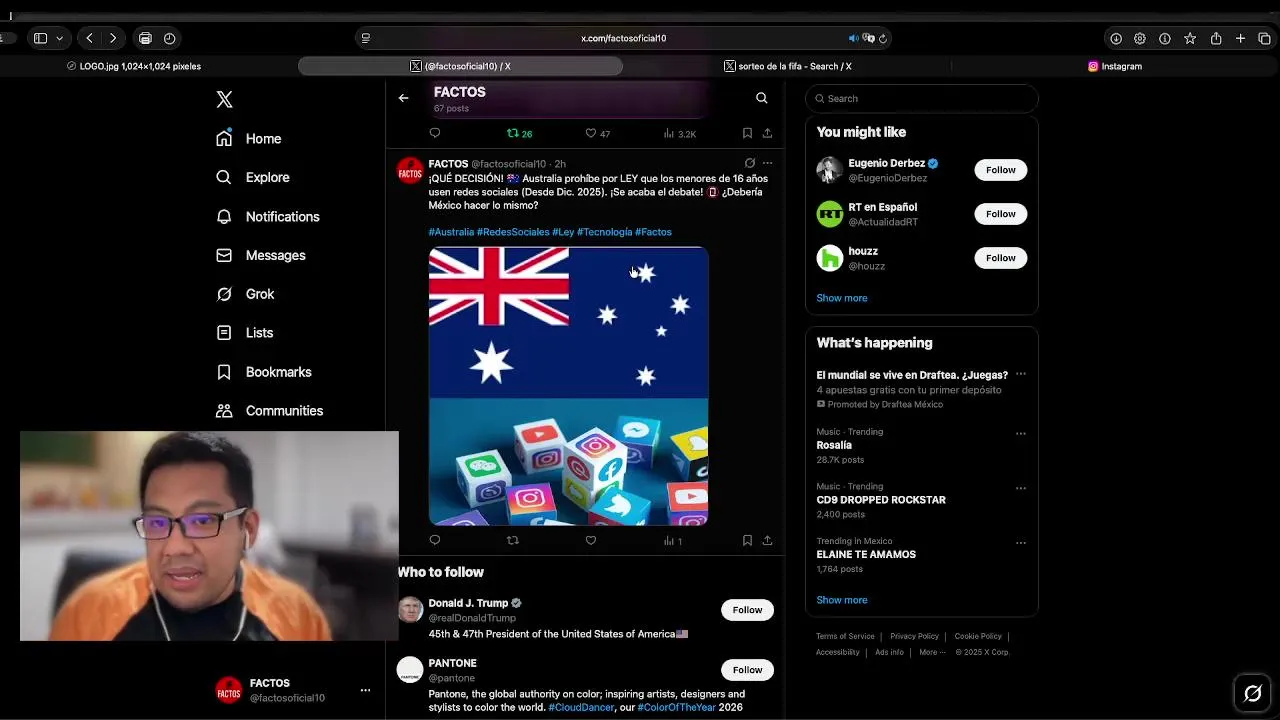1280x720 pixels.
Task: Open the floating Grok button
Action: tap(1252, 692)
